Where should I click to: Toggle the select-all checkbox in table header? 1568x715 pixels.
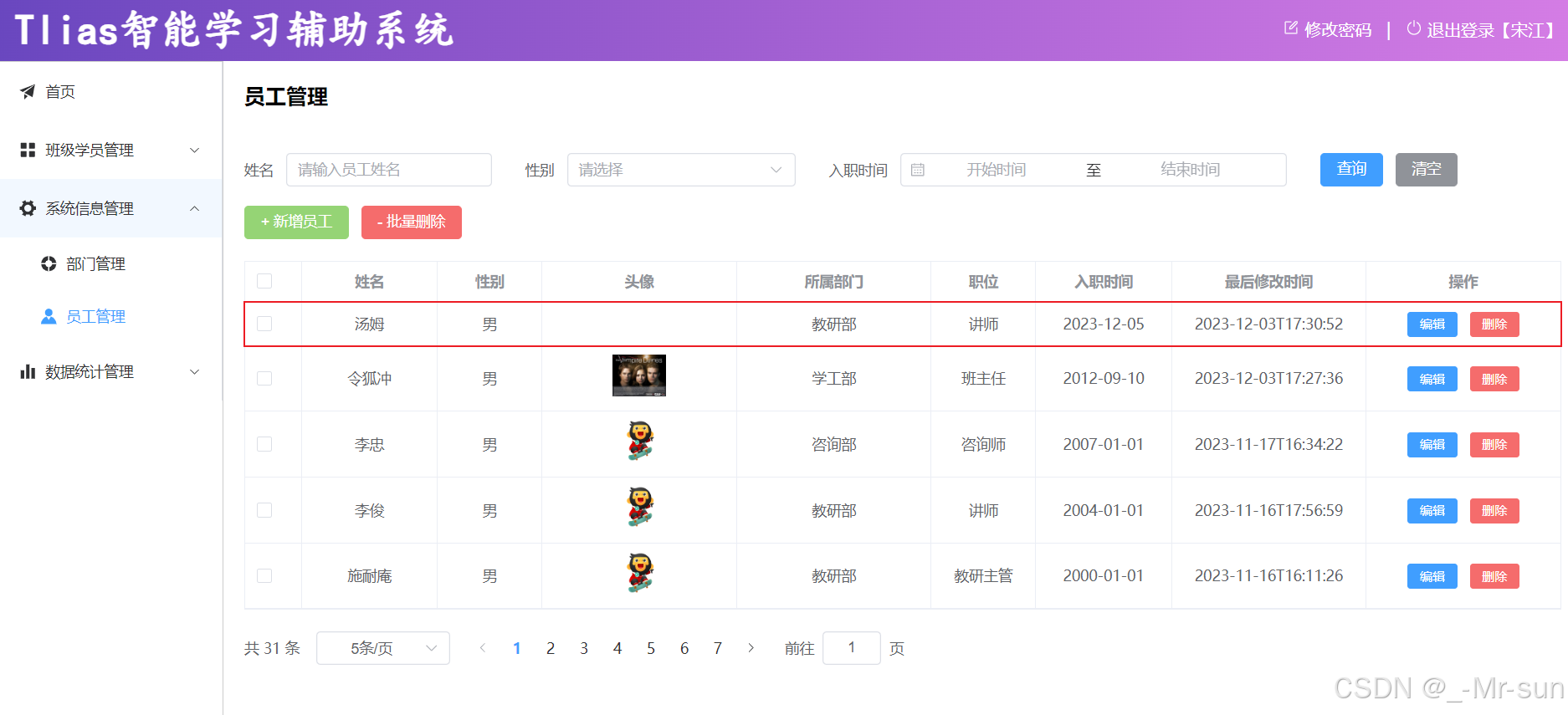264,281
